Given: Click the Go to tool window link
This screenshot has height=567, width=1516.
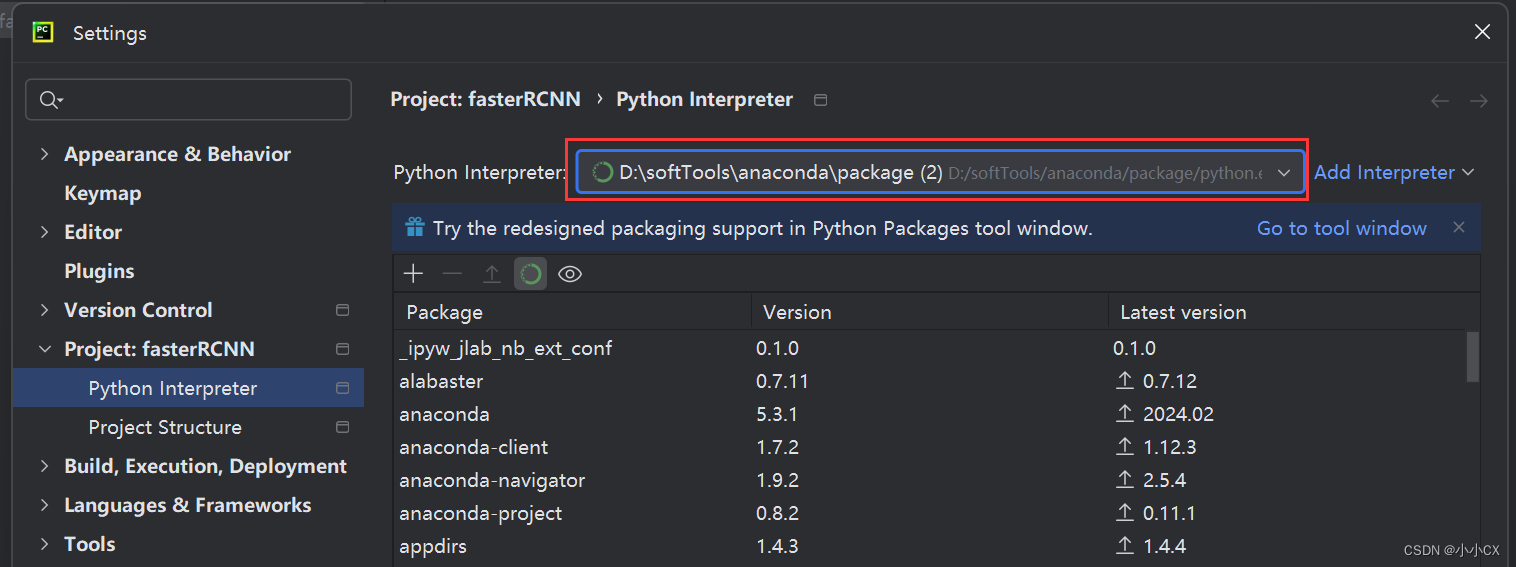Looking at the screenshot, I should [1341, 228].
